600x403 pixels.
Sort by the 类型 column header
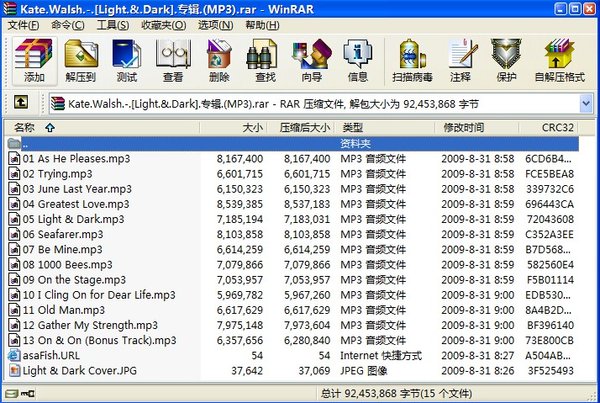click(x=385, y=127)
